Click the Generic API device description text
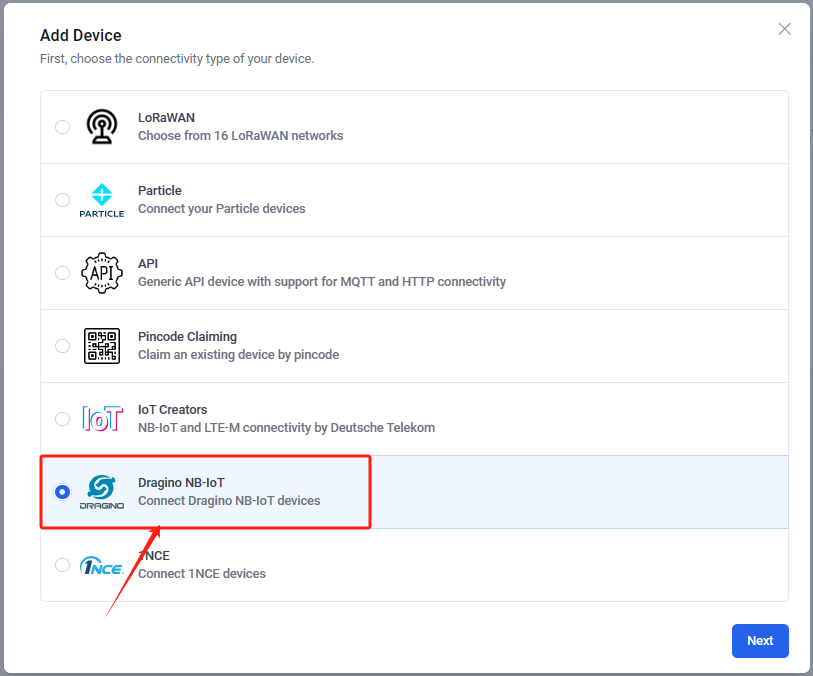This screenshot has width=813, height=676. click(322, 282)
